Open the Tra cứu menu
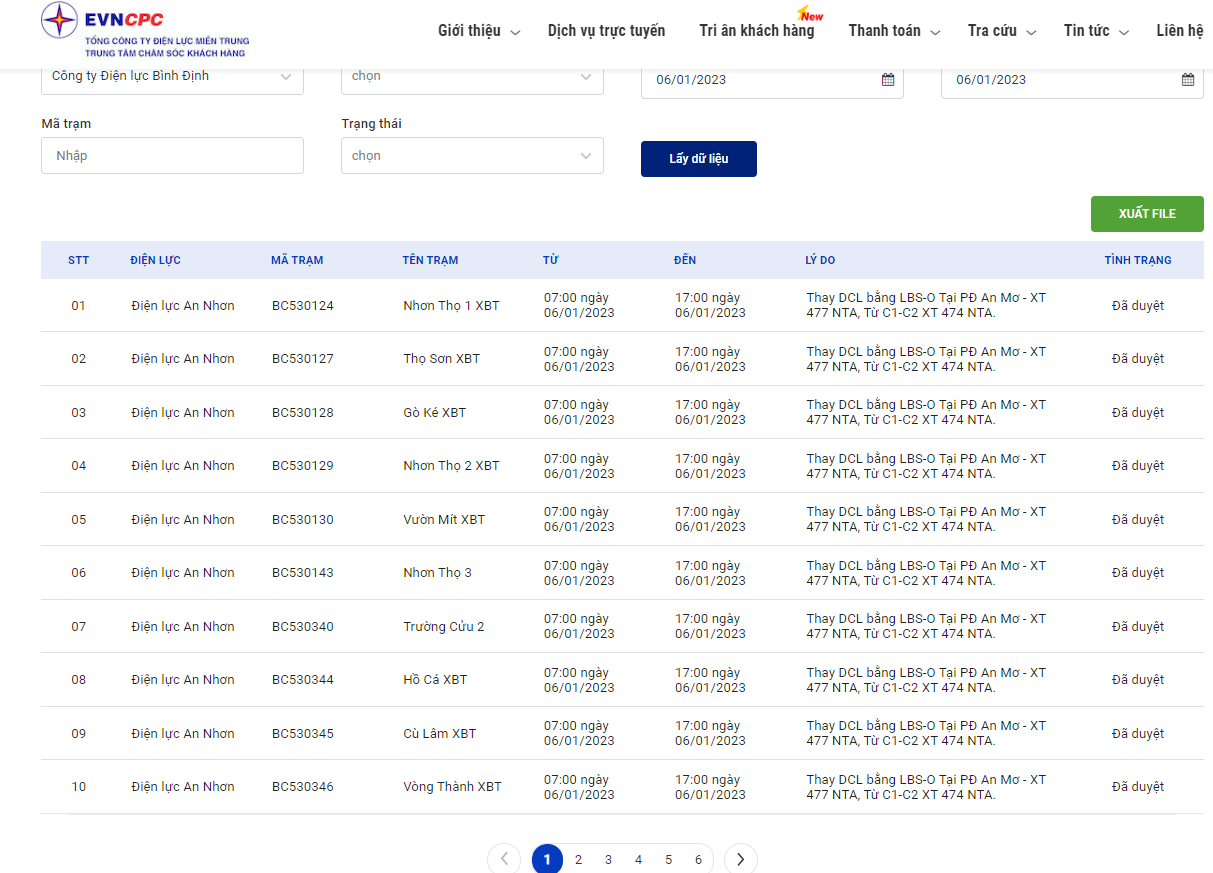This screenshot has height=873, width=1213. (x=1001, y=31)
